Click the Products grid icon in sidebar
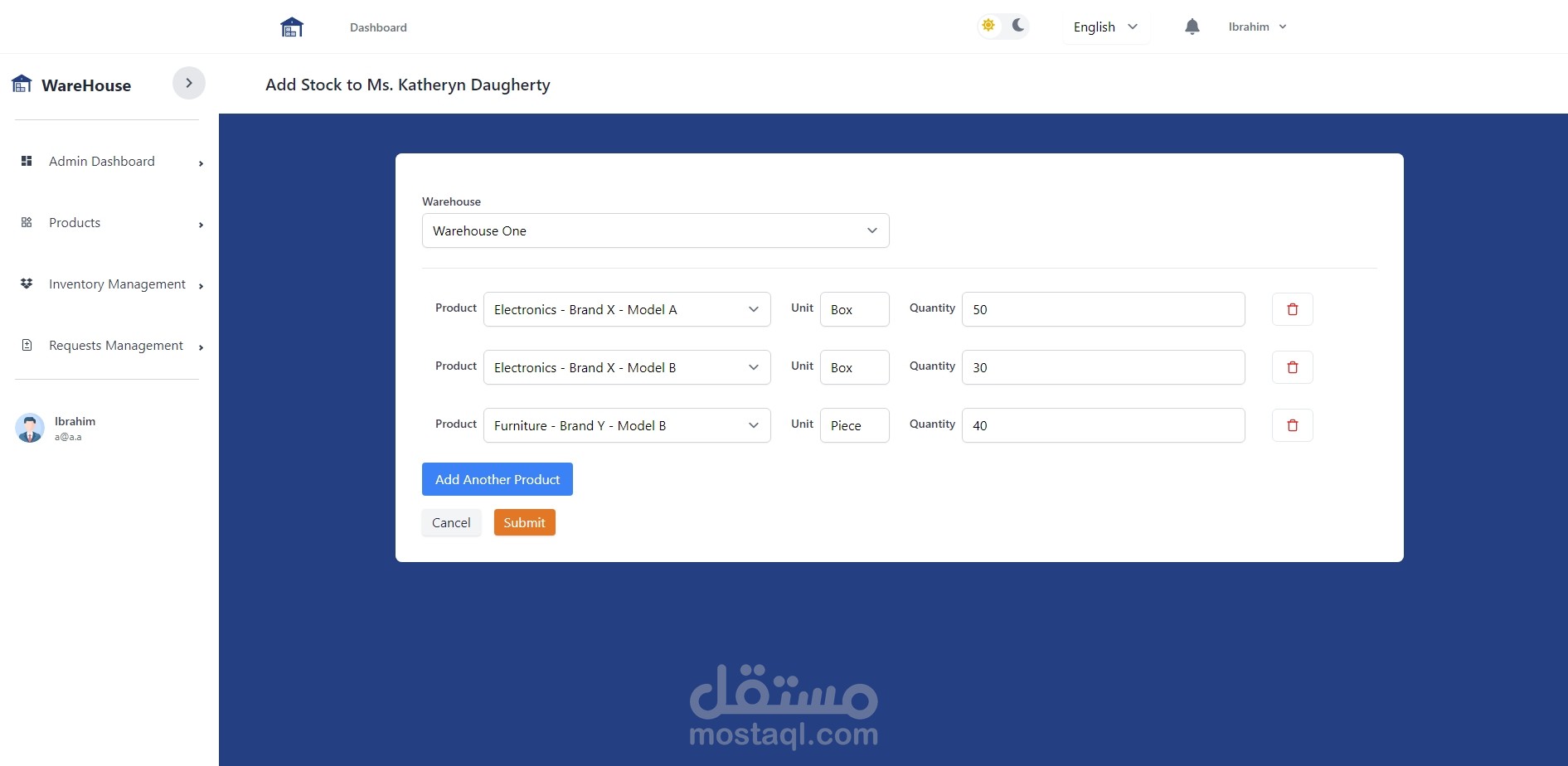1568x766 pixels. [x=26, y=222]
